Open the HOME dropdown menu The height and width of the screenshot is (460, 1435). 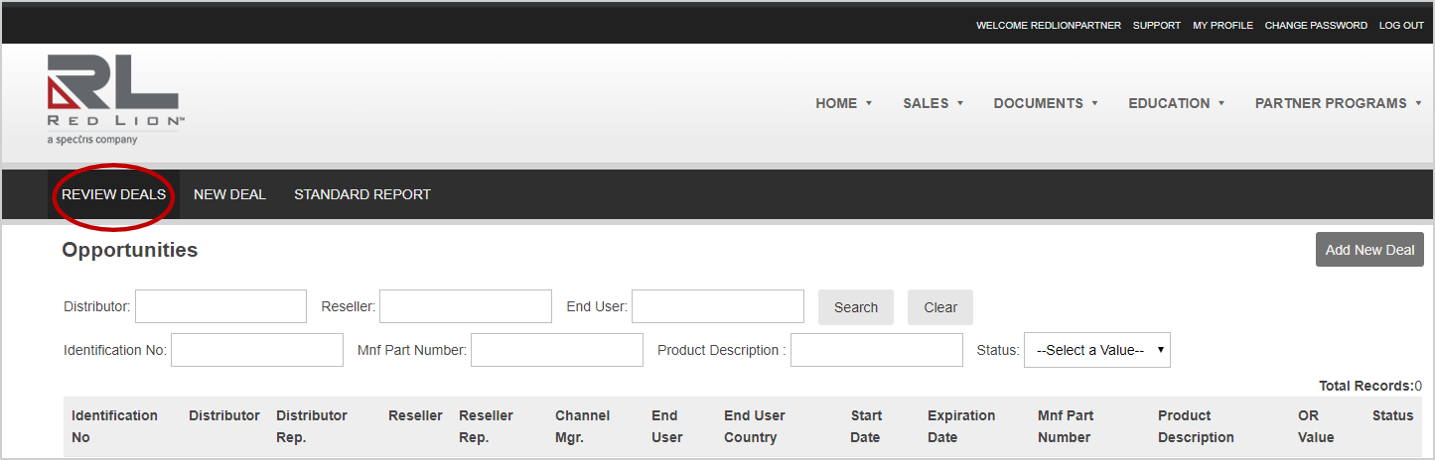point(843,103)
